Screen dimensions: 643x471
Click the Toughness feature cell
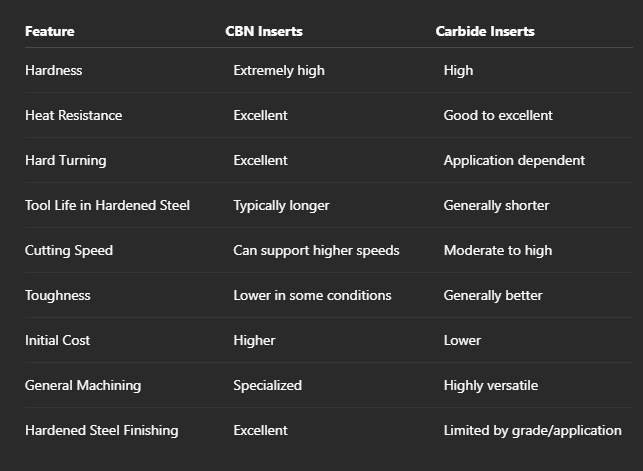coord(58,296)
